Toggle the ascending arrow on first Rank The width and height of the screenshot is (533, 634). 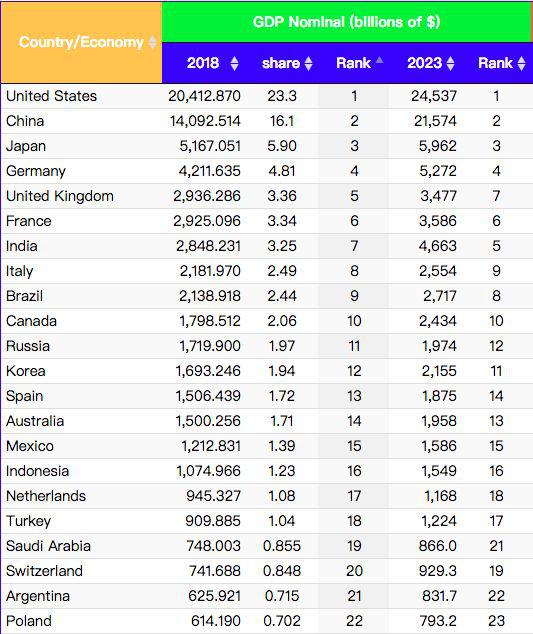click(x=379, y=61)
